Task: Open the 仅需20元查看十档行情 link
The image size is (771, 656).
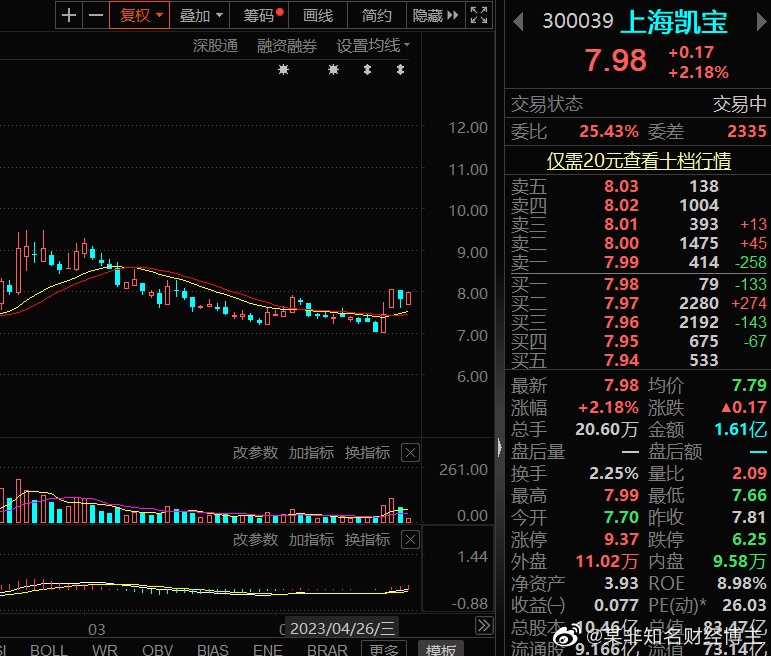Action: (639, 161)
